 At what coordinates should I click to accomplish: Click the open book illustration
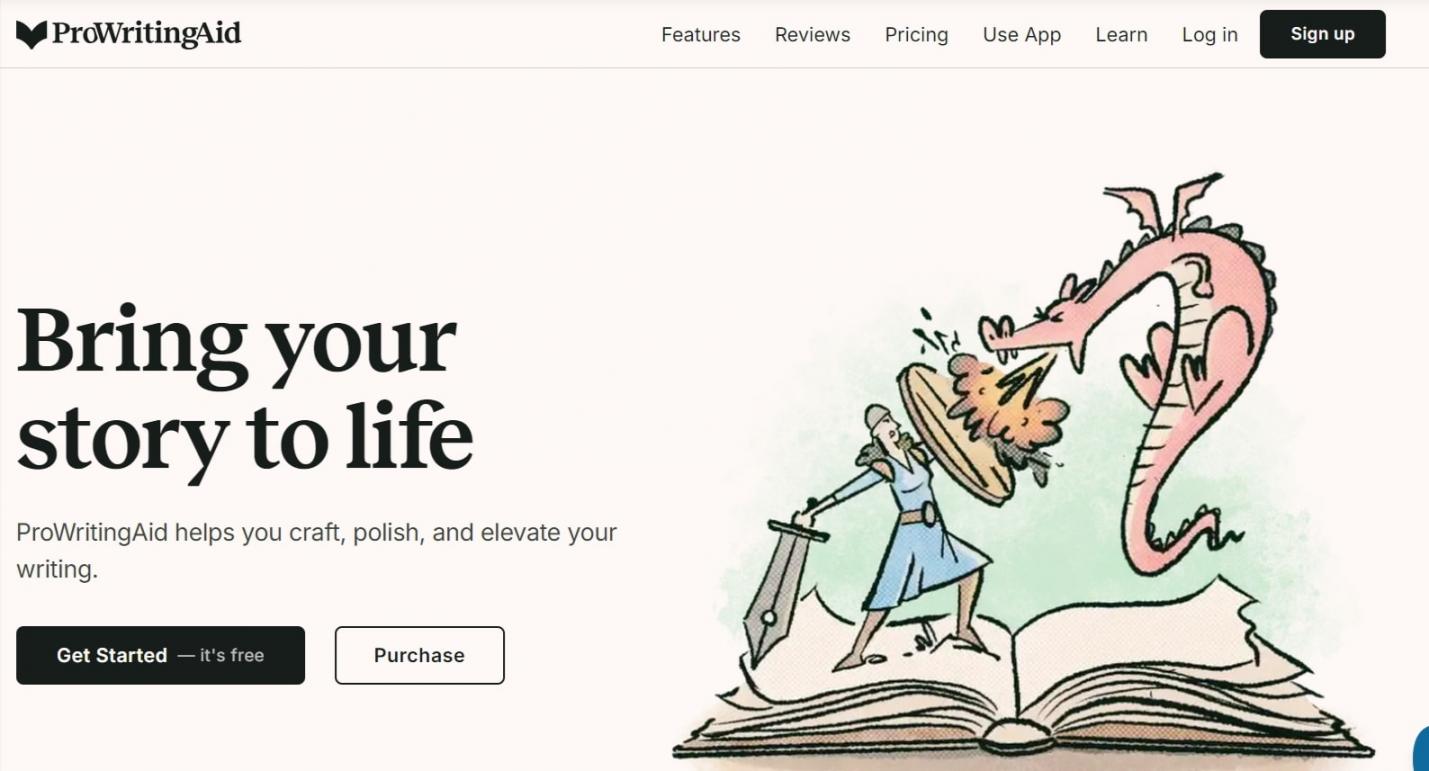[x=1020, y=680]
